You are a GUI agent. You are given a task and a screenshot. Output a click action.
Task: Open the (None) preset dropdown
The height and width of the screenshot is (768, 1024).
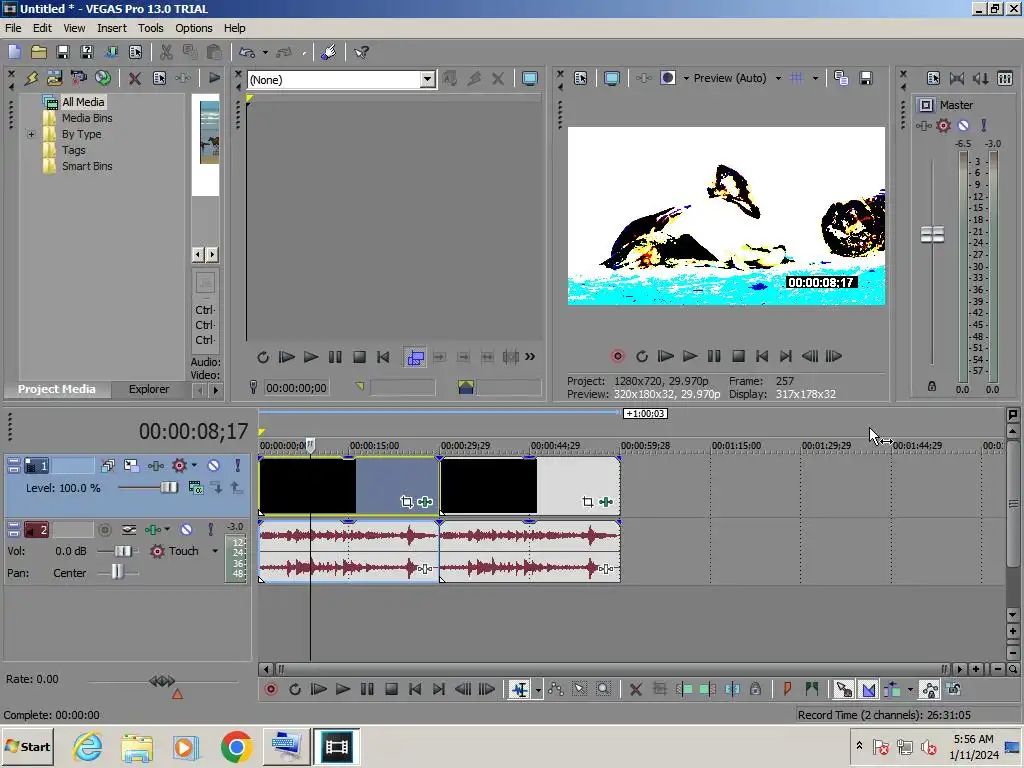pyautogui.click(x=427, y=80)
